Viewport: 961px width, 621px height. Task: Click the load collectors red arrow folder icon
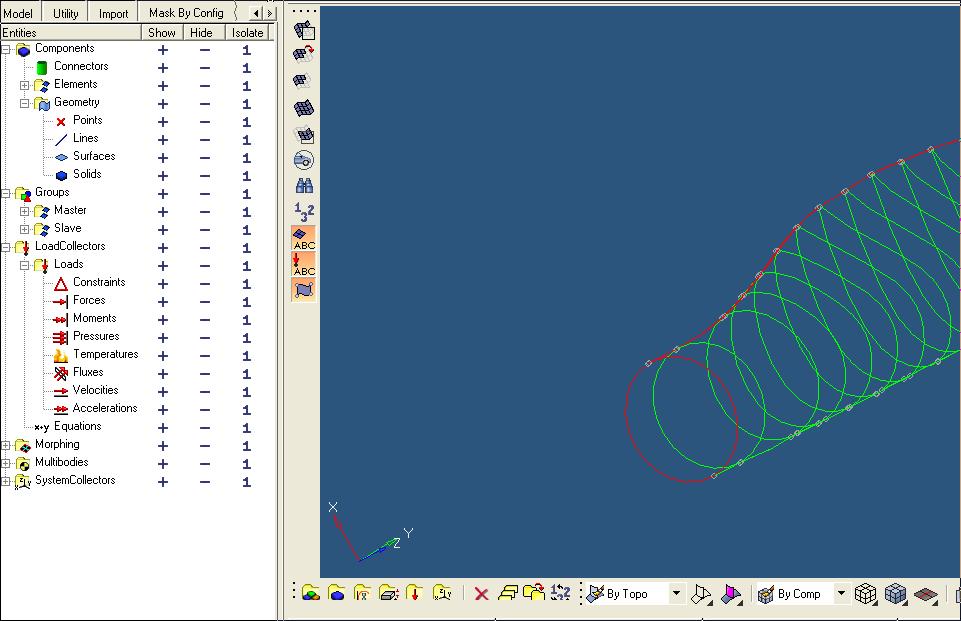[414, 593]
